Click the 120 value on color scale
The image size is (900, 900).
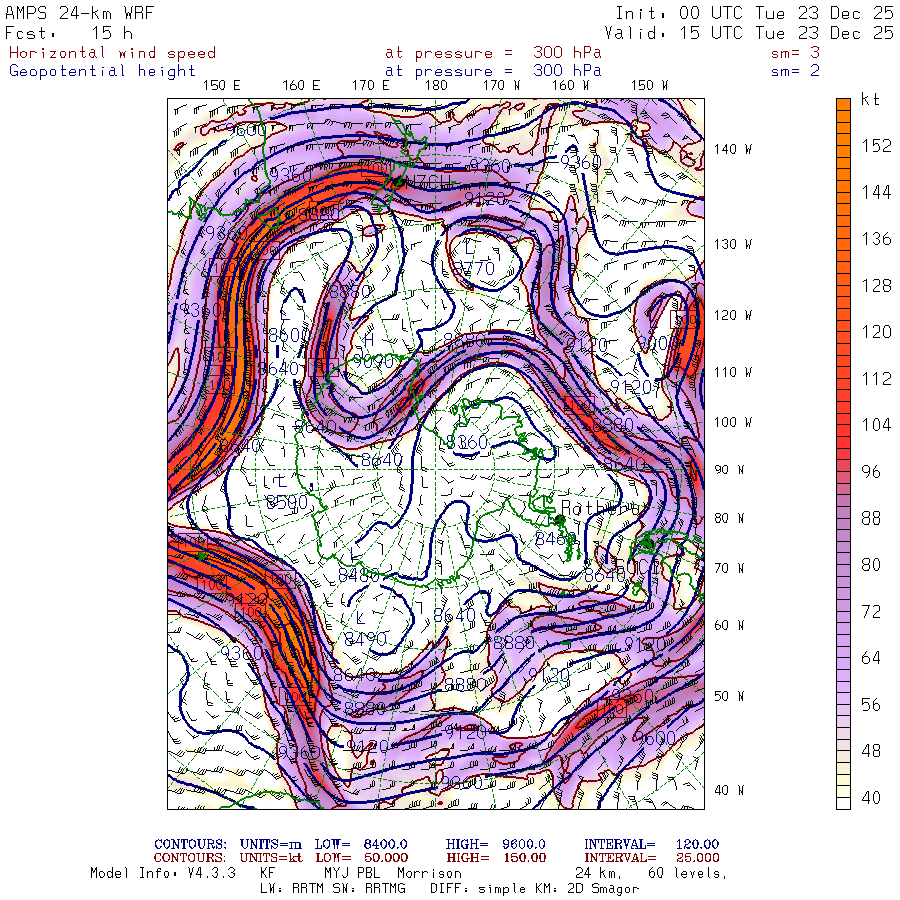pyautogui.click(x=876, y=332)
